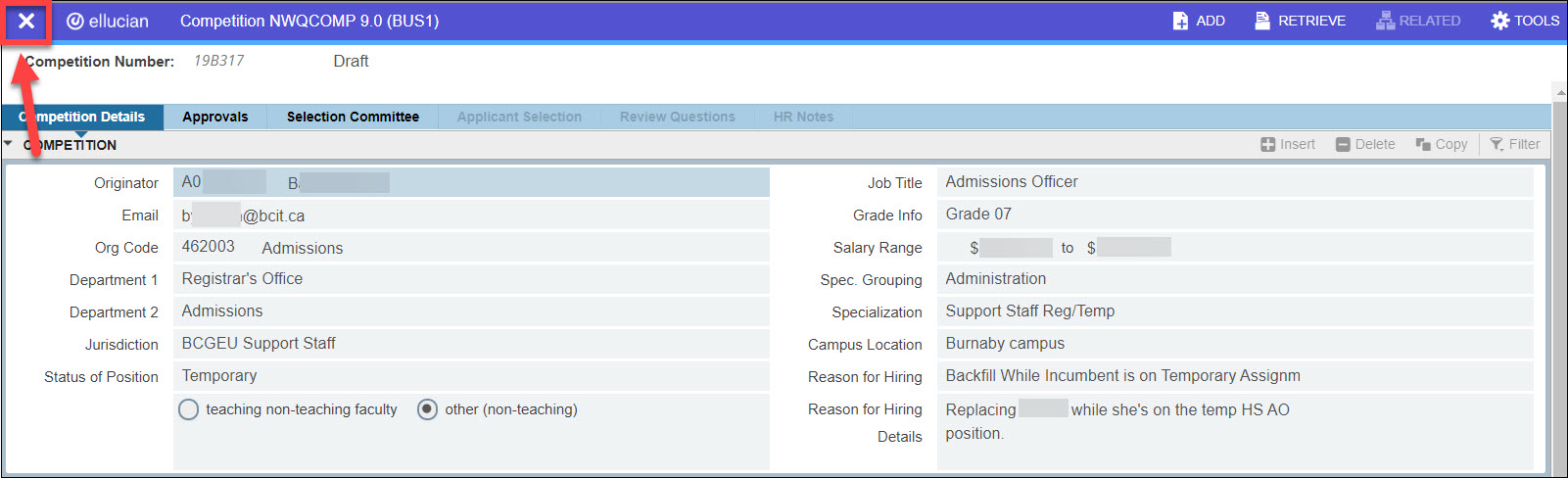Open the TOOLS gear icon

pos(1499,21)
